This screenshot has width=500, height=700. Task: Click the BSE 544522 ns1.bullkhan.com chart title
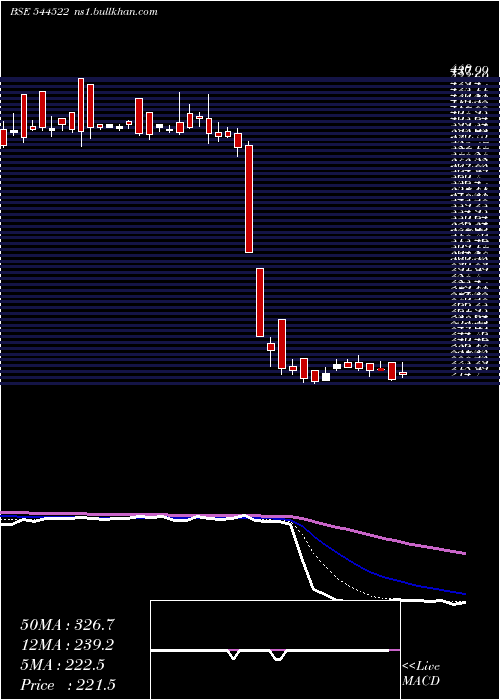click(84, 12)
